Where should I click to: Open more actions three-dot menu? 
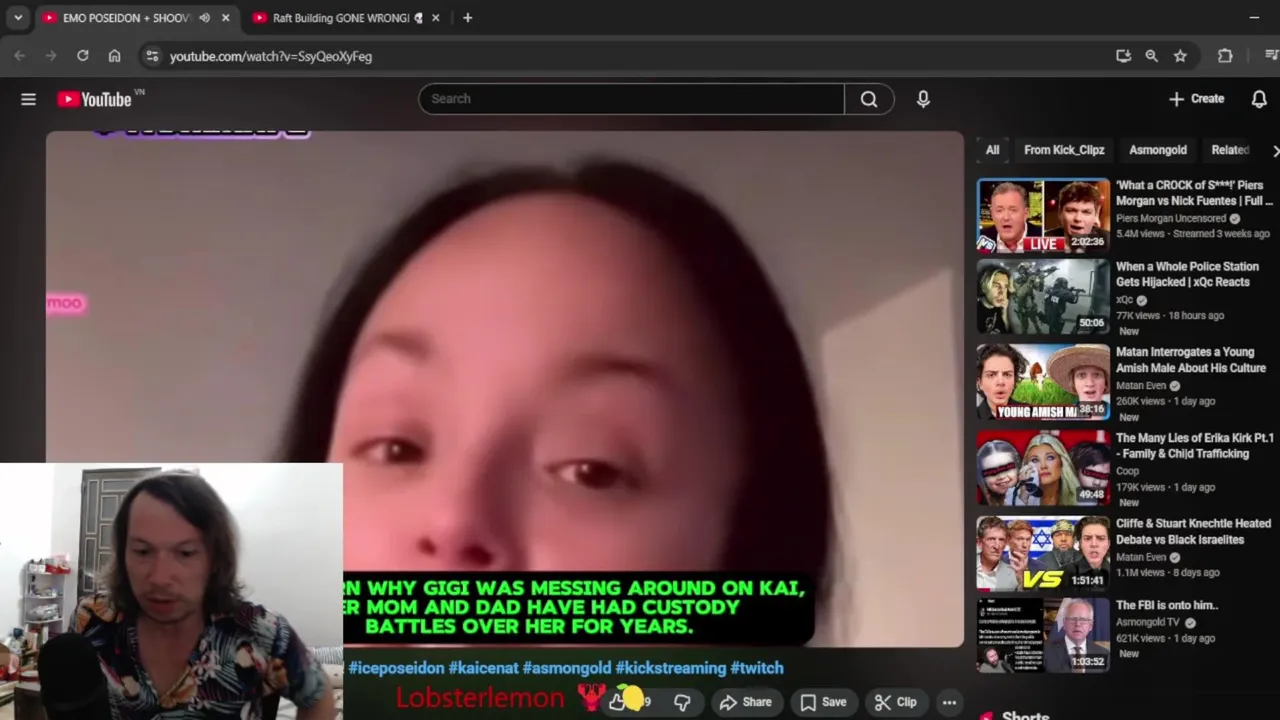pos(949,702)
